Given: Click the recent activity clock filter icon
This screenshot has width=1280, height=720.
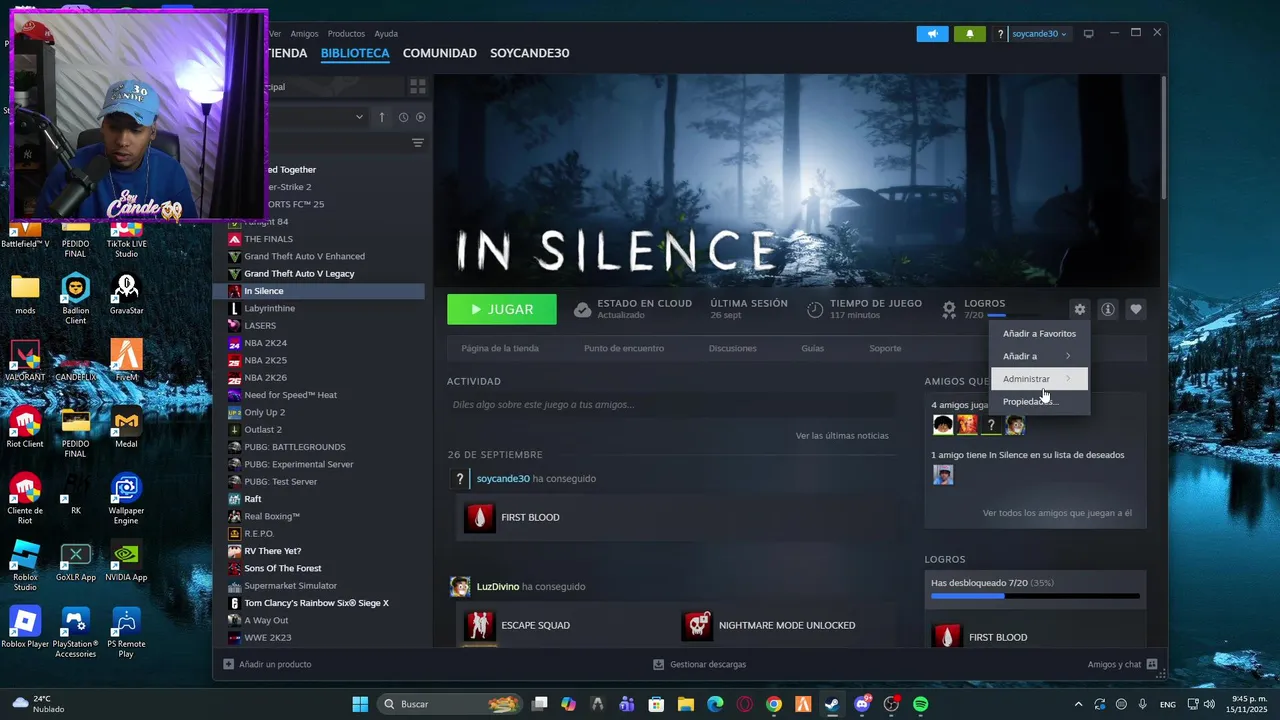Looking at the screenshot, I should [x=404, y=117].
